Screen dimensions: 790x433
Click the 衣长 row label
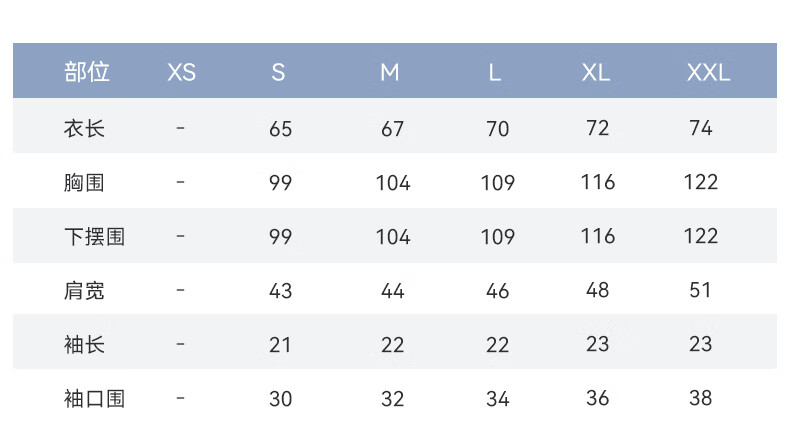[84, 128]
